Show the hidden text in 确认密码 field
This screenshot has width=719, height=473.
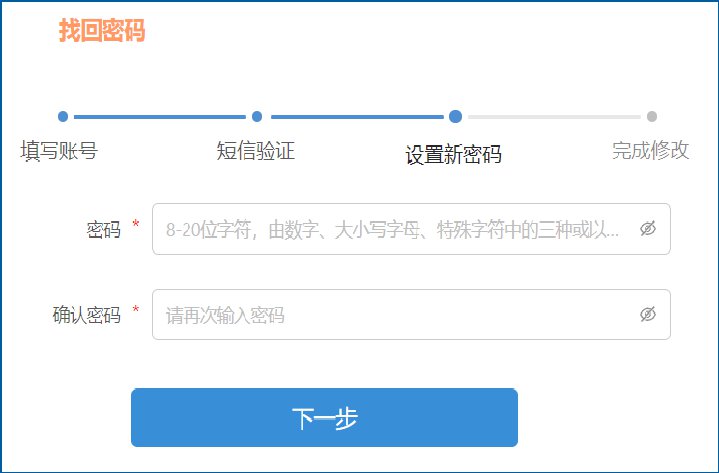(x=647, y=315)
